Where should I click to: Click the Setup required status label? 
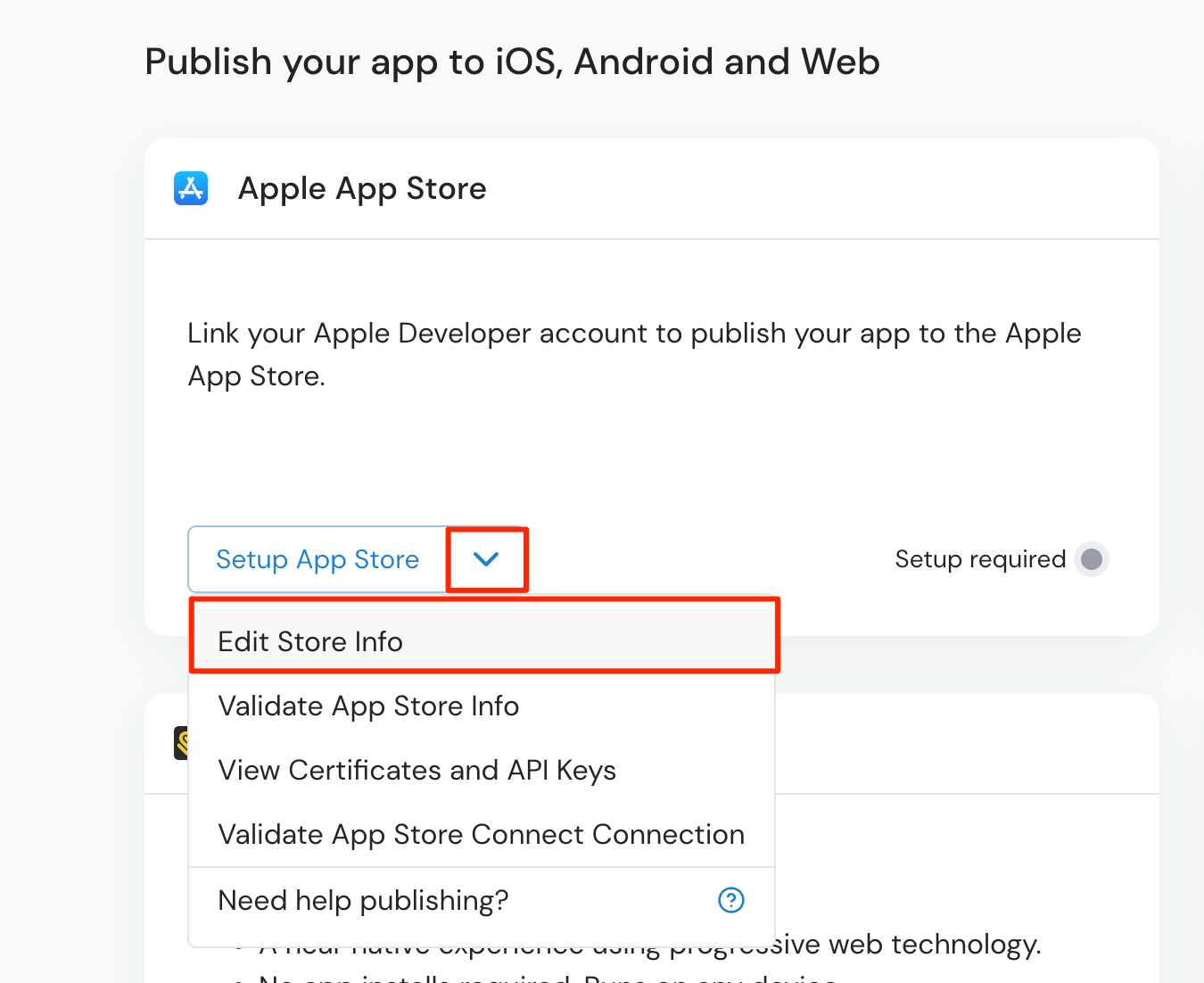tap(980, 559)
